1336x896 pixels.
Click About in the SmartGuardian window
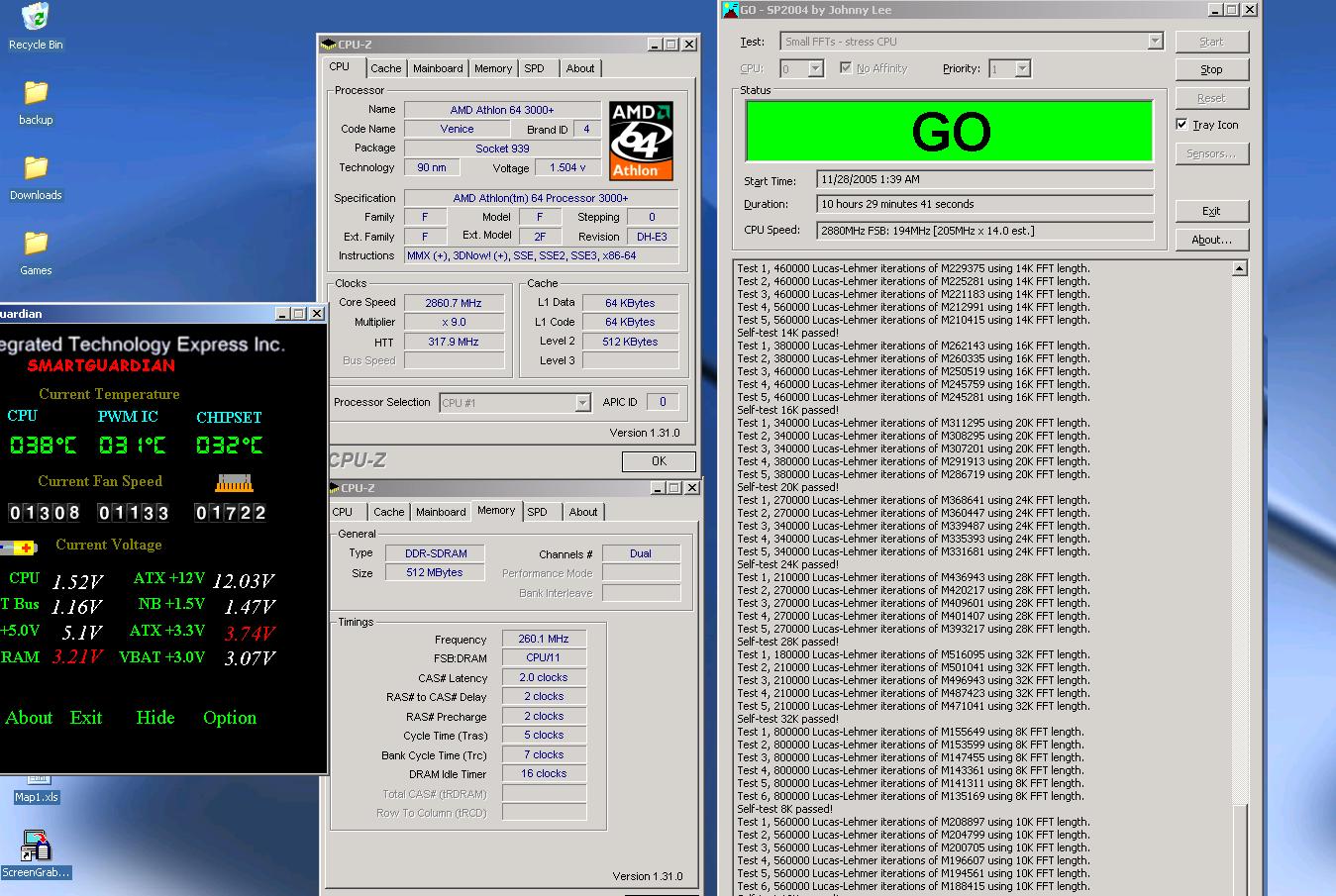(29, 718)
